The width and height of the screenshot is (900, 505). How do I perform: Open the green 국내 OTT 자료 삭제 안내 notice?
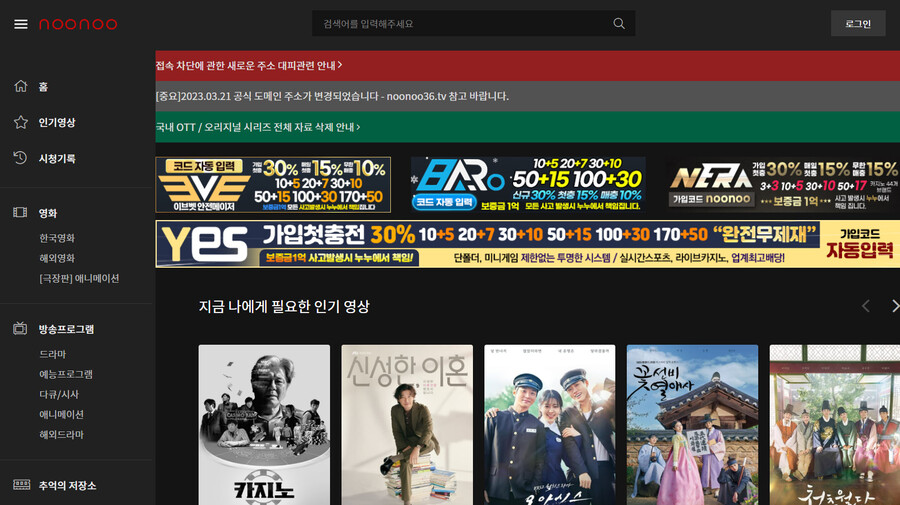pos(527,127)
